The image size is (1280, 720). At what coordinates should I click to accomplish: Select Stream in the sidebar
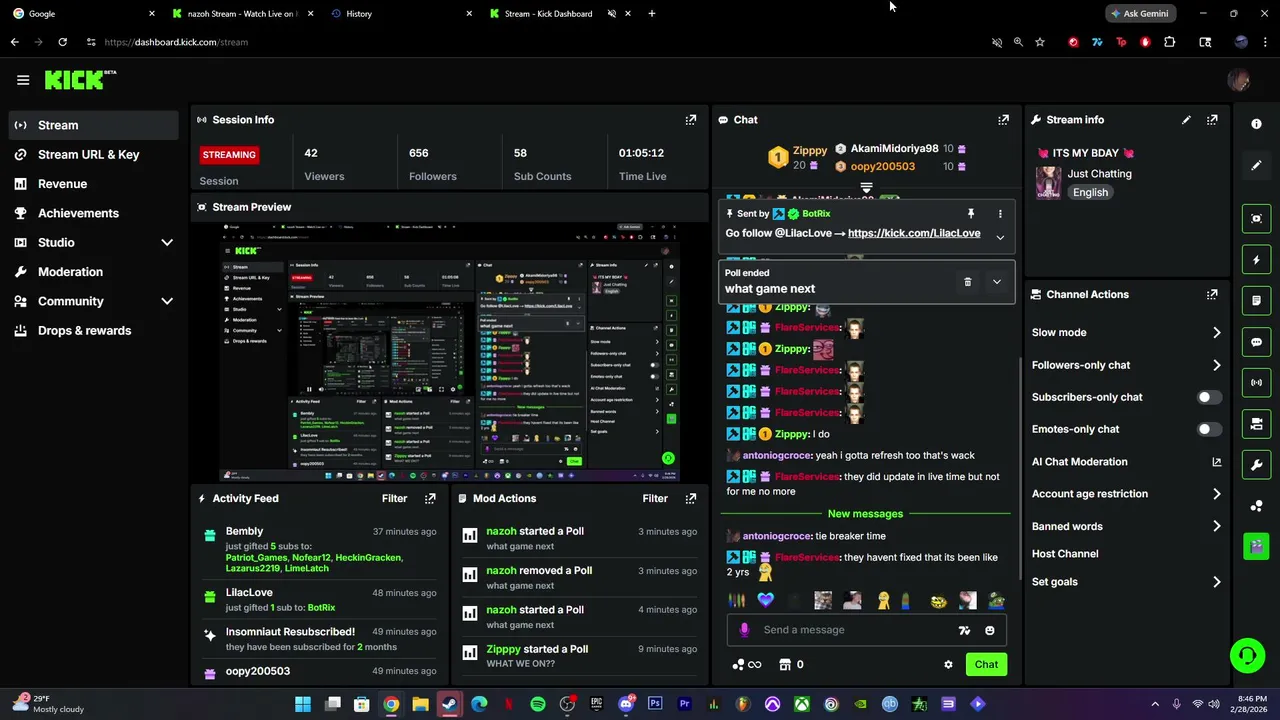[94, 125]
